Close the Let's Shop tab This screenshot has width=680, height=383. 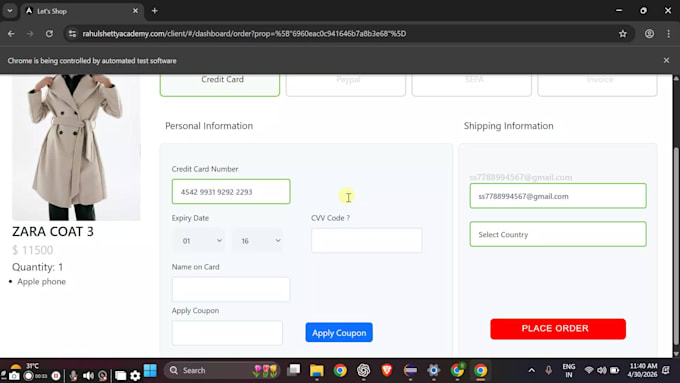[x=135, y=11]
